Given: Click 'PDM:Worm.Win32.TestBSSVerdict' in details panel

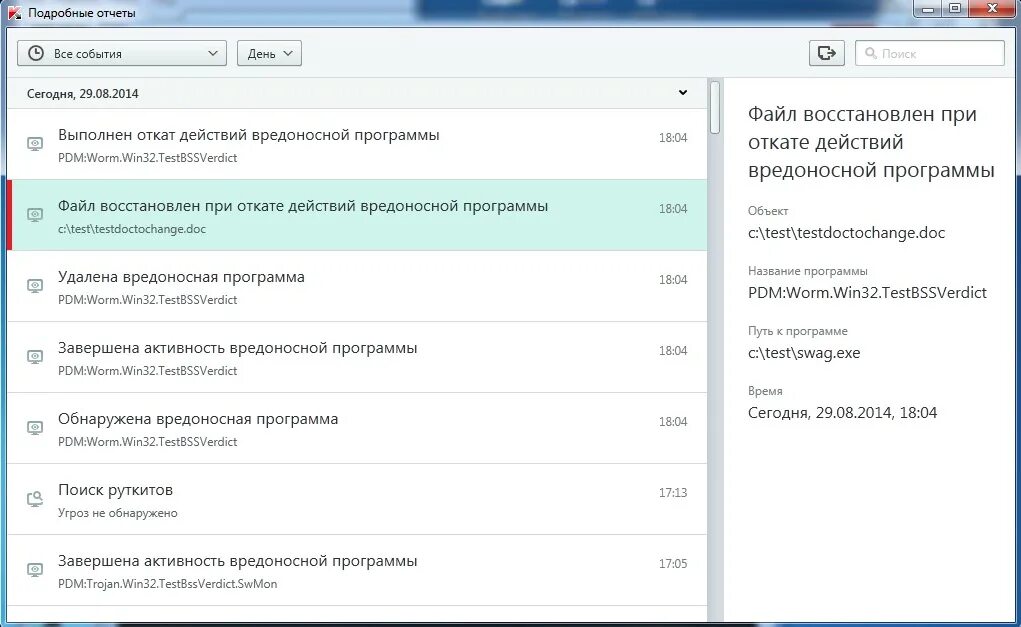Looking at the screenshot, I should click(867, 293).
